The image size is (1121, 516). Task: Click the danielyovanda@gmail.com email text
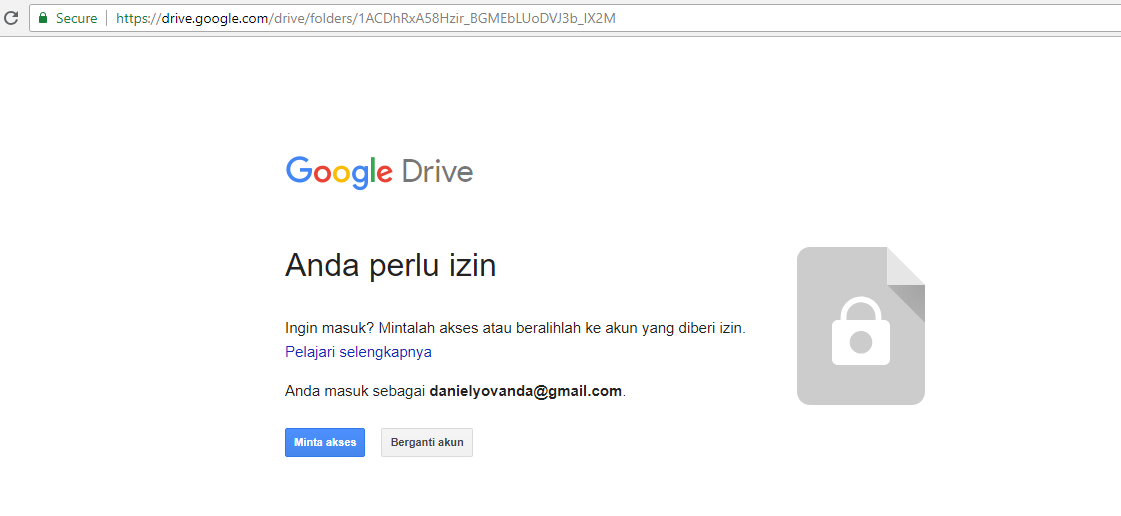point(525,392)
